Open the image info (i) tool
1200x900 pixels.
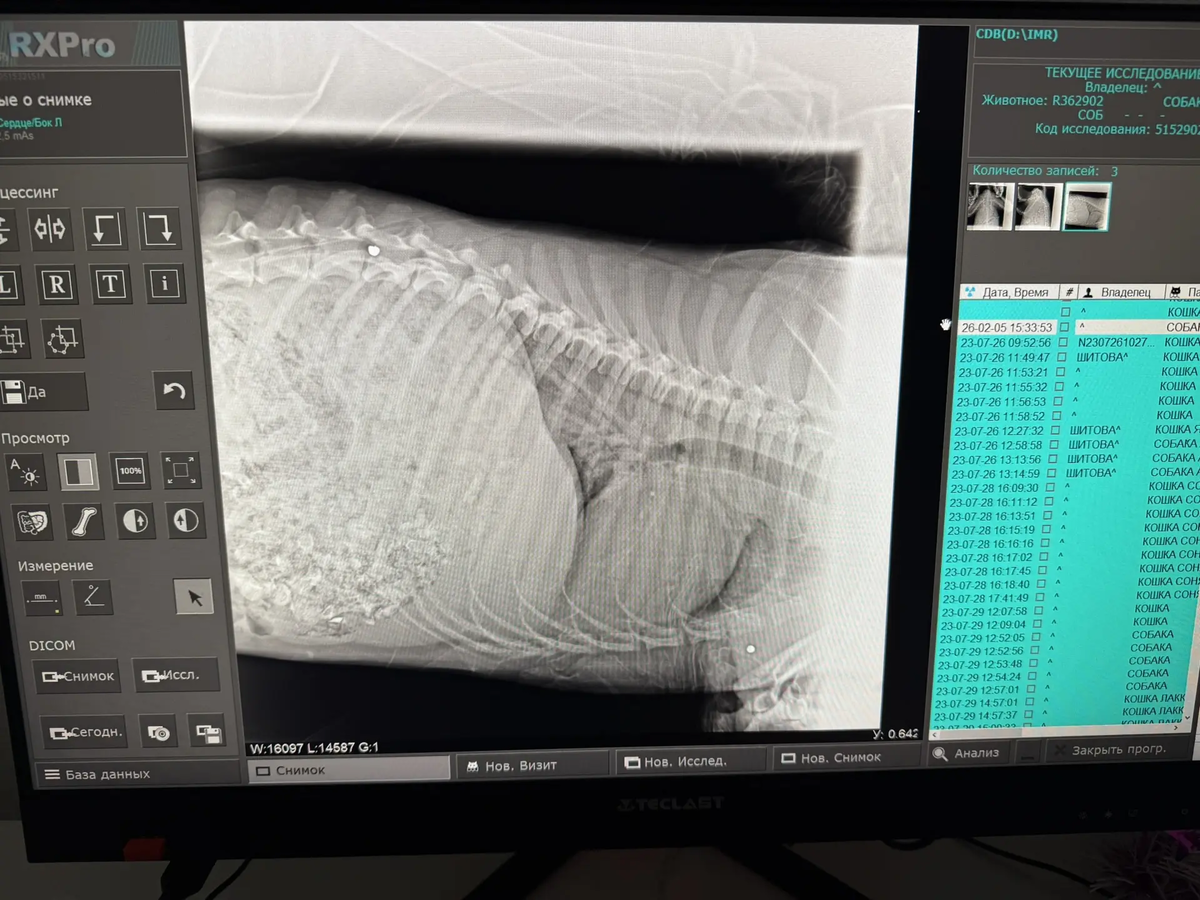coord(164,285)
